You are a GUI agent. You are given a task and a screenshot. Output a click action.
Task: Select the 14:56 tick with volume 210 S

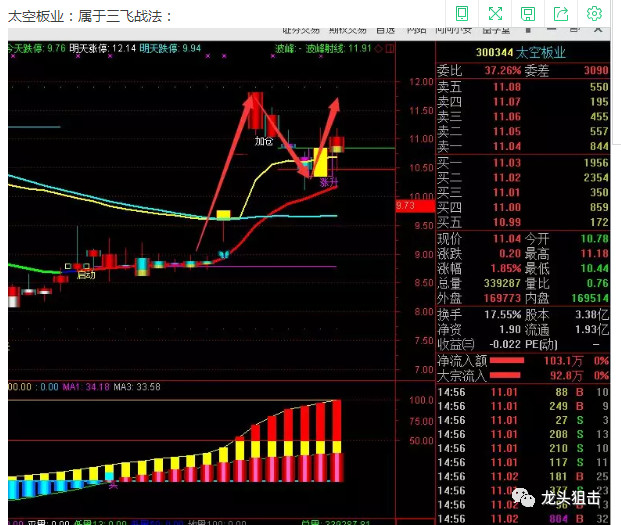pos(523,448)
